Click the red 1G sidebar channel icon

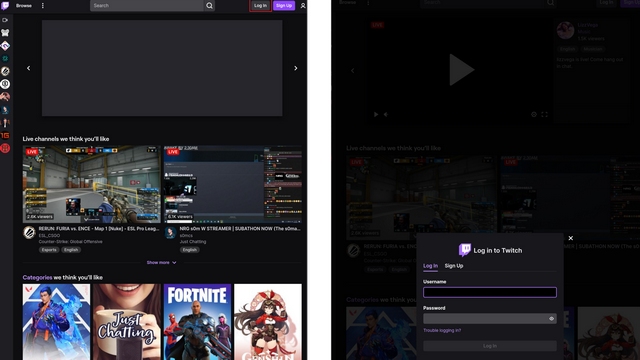(x=5, y=136)
